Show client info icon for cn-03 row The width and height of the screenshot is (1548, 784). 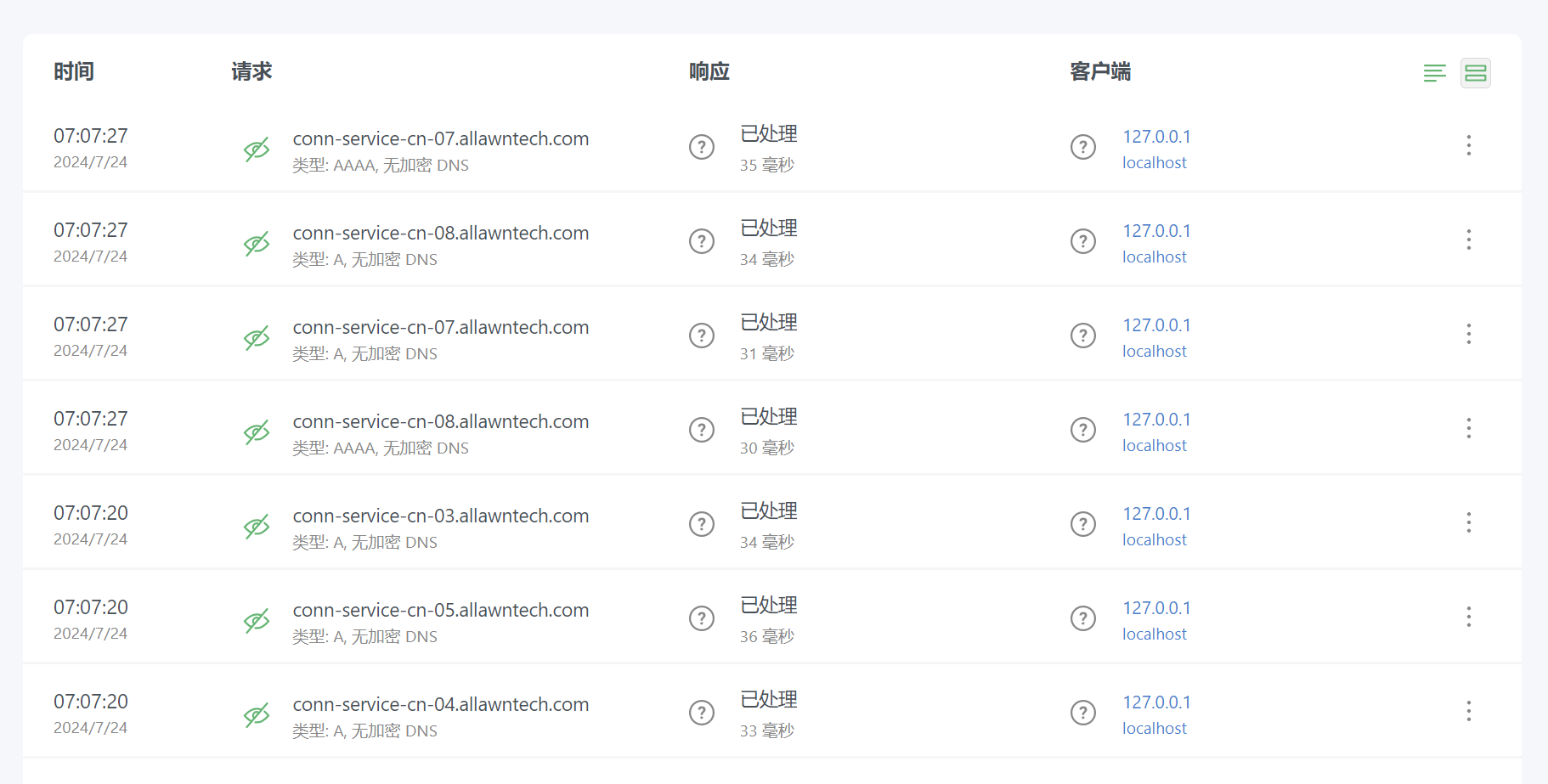(1083, 524)
